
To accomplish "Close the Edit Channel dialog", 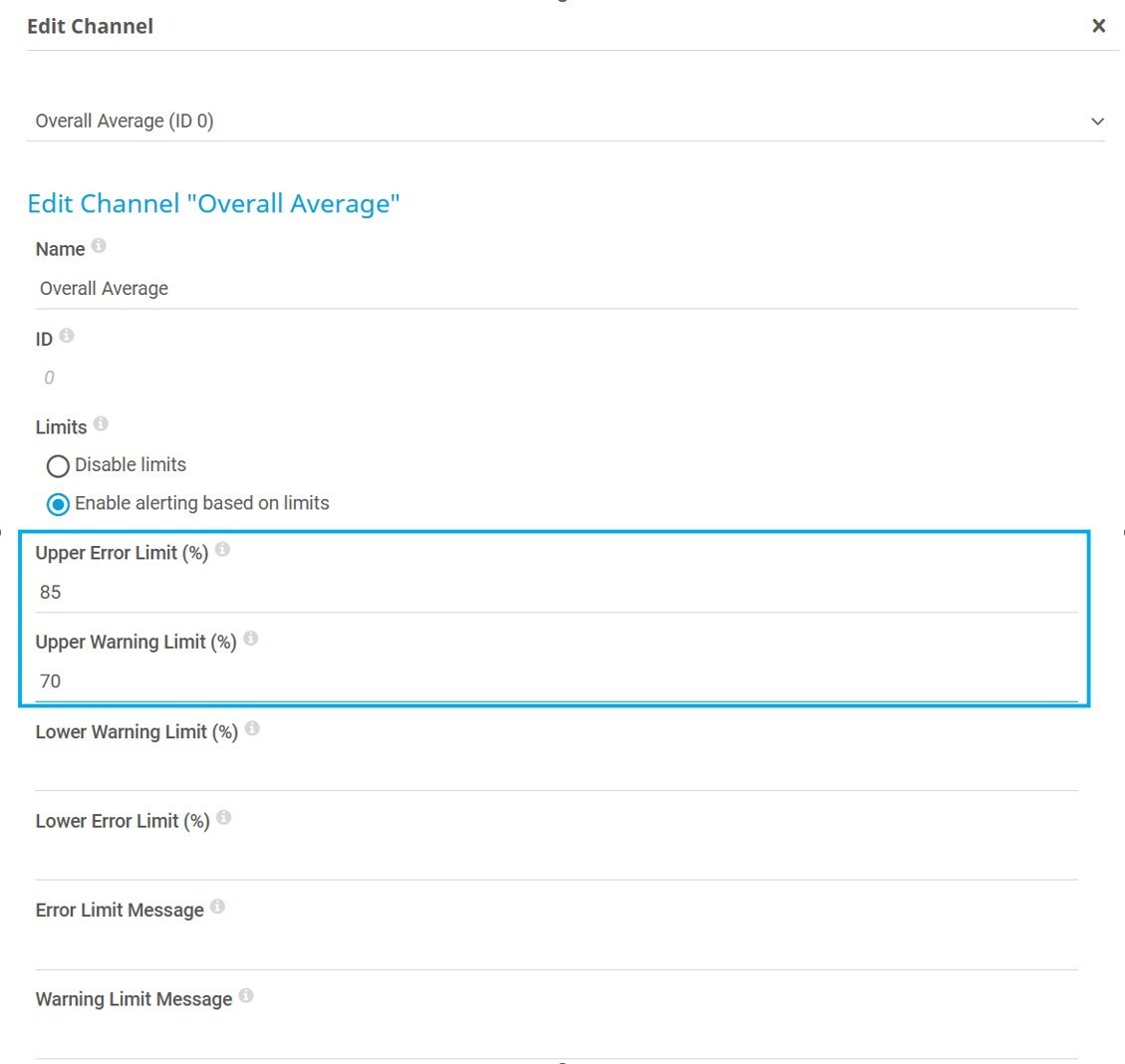I will [1098, 26].
